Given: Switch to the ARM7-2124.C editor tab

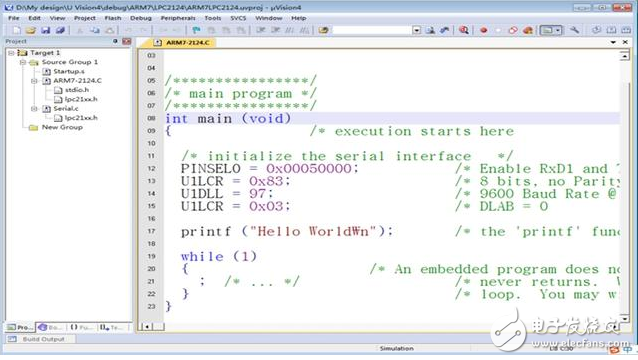Looking at the screenshot, I should [x=182, y=42].
